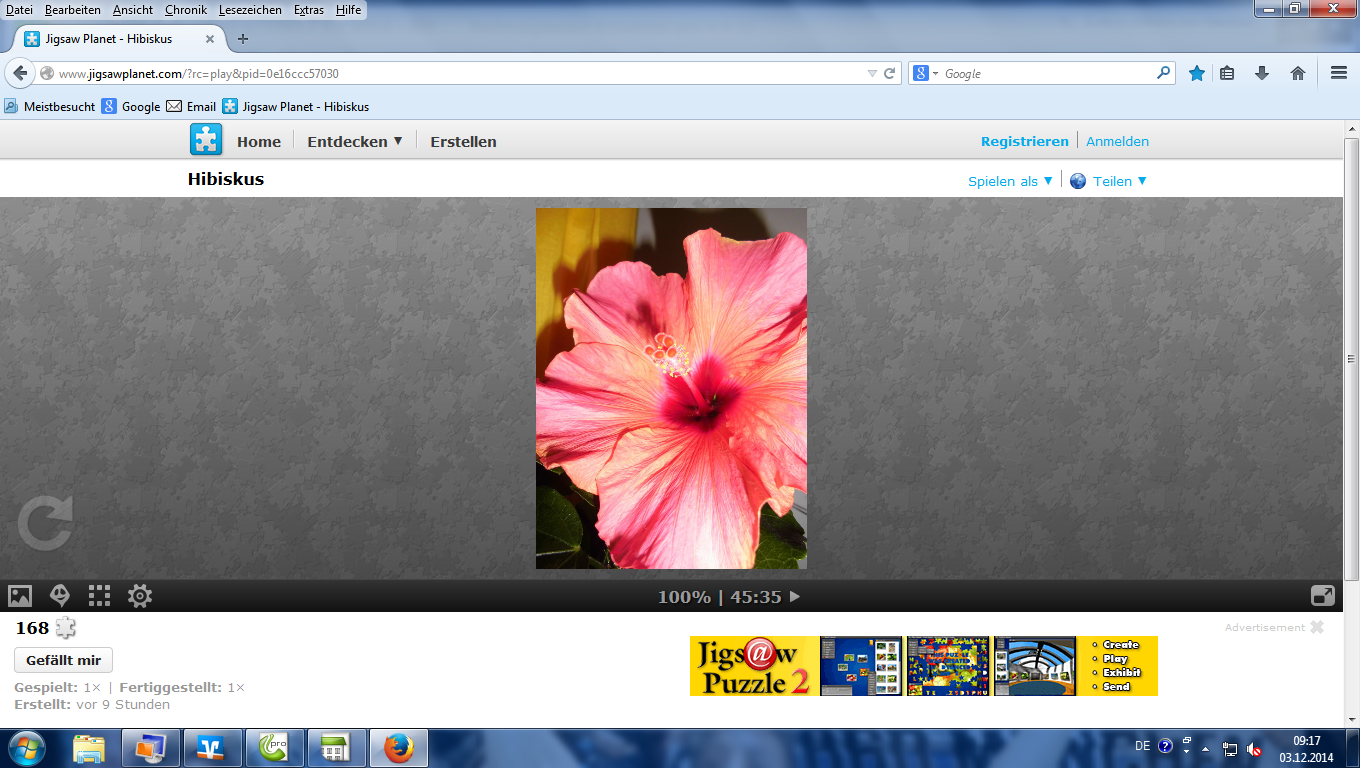Expand the Entdecken dropdown menu
The width and height of the screenshot is (1360, 768).
coord(354,141)
